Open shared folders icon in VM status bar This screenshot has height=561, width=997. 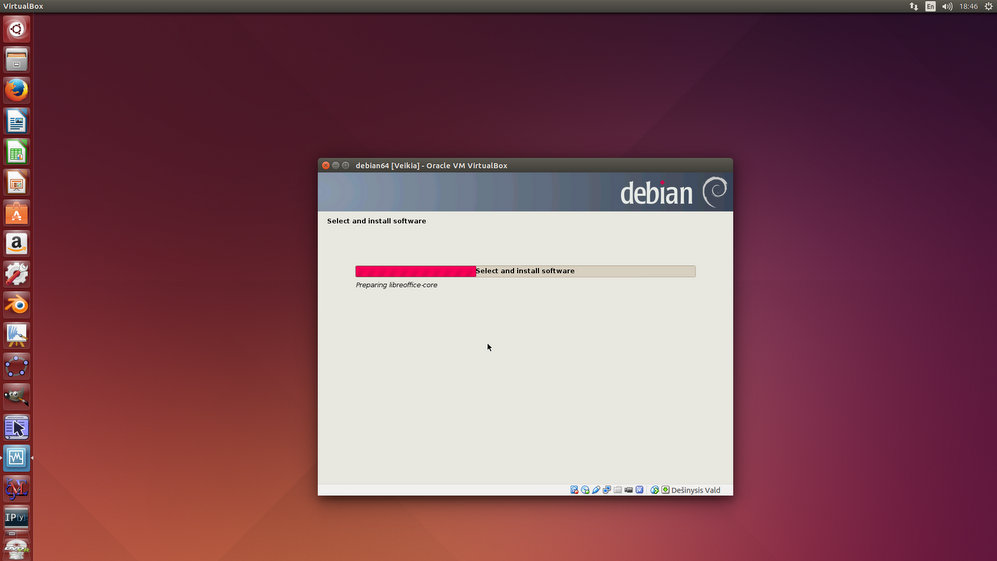coord(618,490)
